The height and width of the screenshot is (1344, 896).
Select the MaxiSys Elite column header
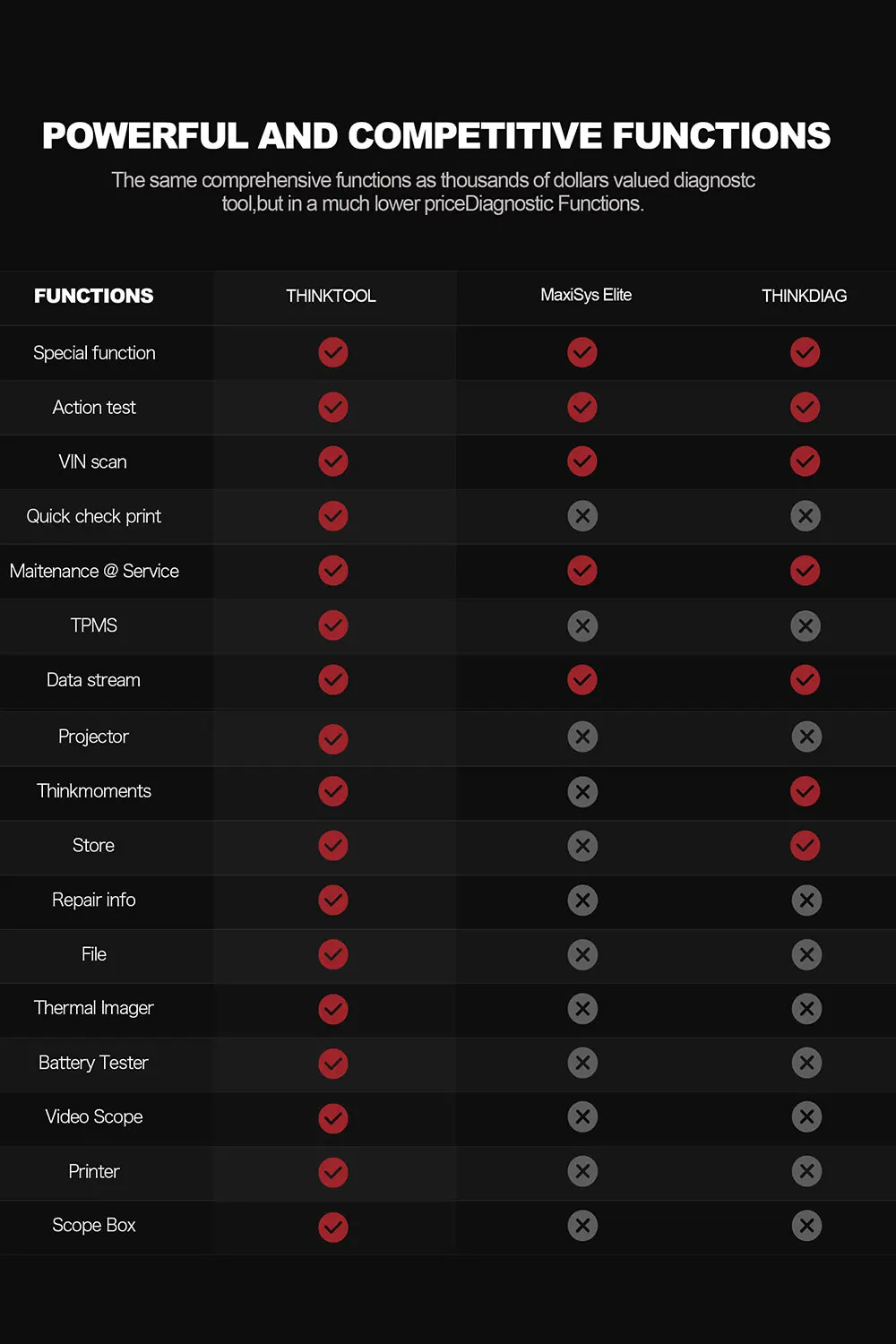(x=586, y=295)
